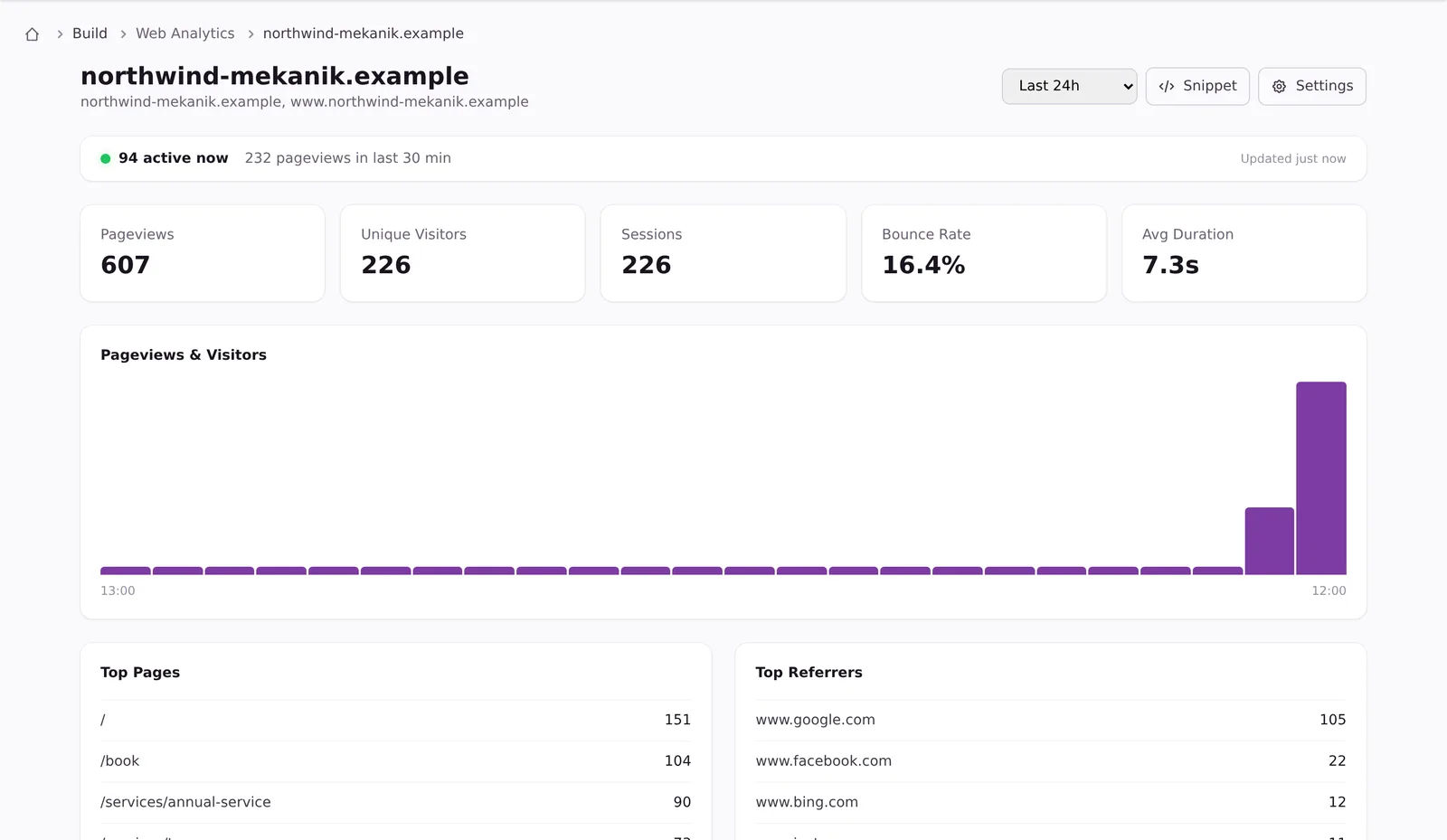Click 'Updated just now' label
Image resolution: width=1447 pixels, height=840 pixels.
click(1292, 158)
